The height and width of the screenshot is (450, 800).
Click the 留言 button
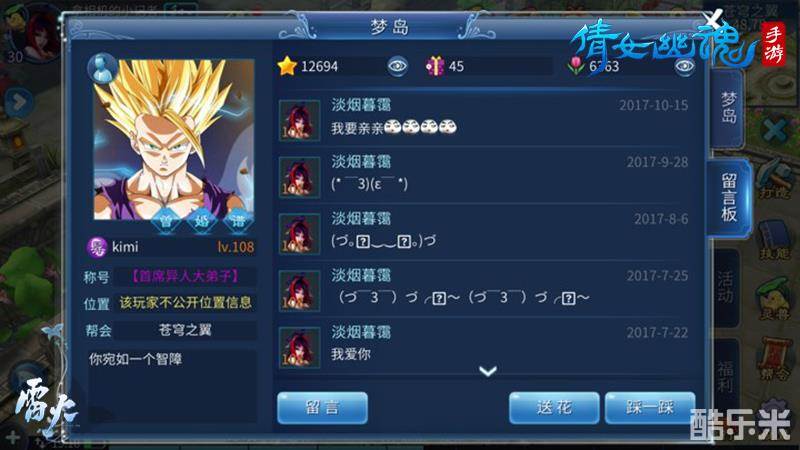[x=322, y=408]
